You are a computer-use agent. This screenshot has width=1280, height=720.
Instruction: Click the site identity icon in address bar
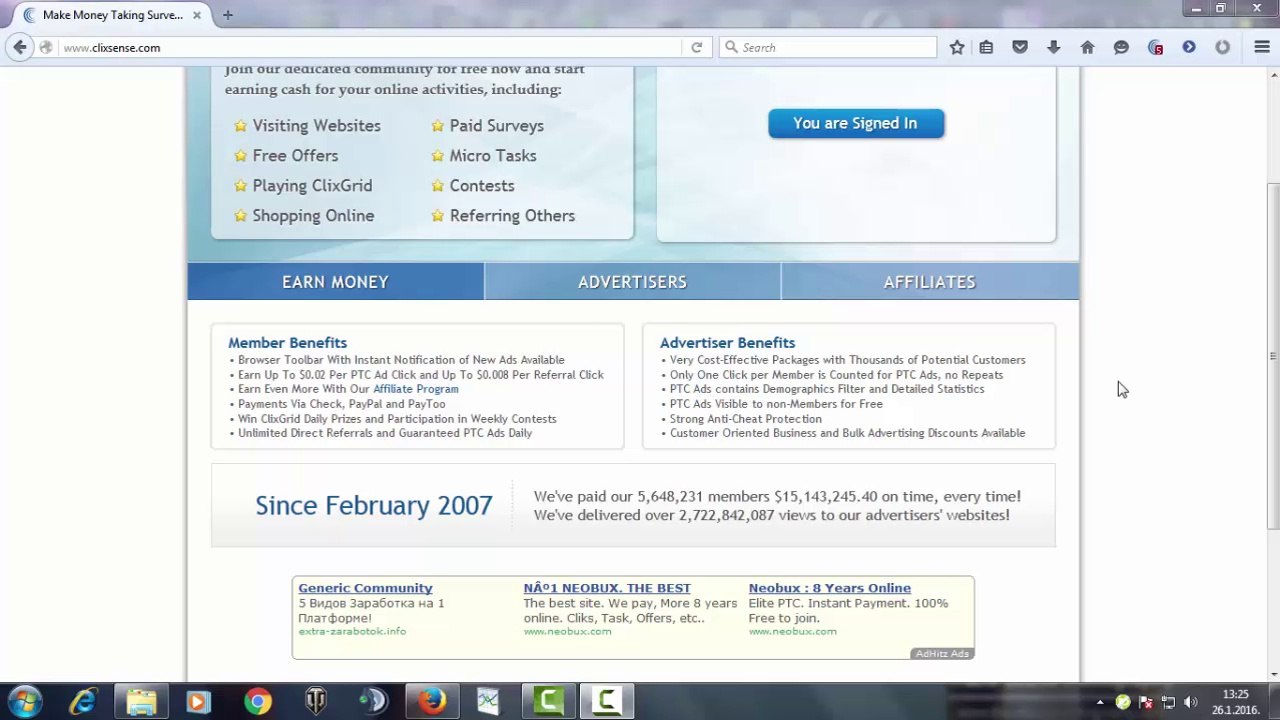pyautogui.click(x=46, y=47)
